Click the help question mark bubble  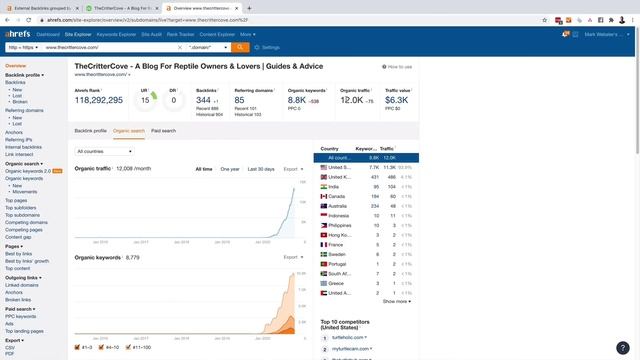click(623, 348)
